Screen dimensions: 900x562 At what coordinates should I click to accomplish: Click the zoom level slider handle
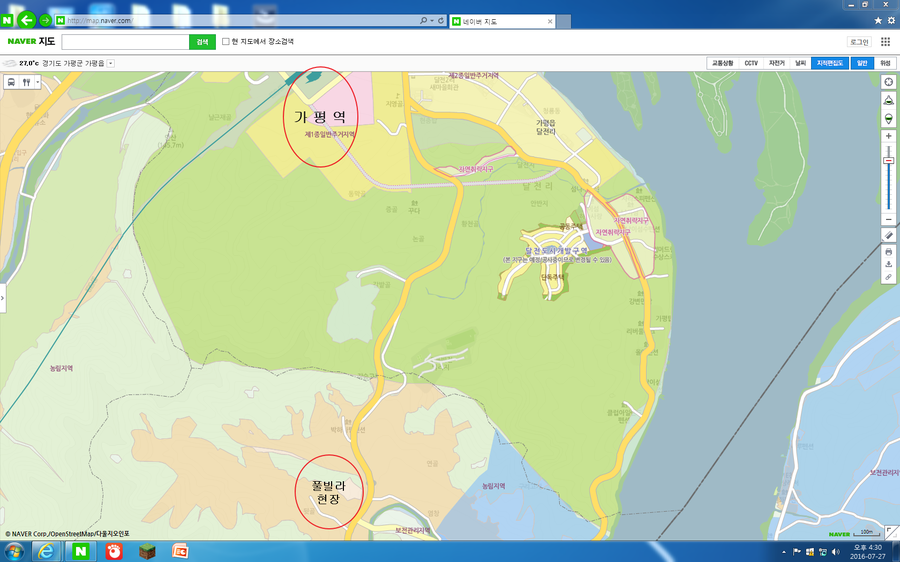[889, 161]
